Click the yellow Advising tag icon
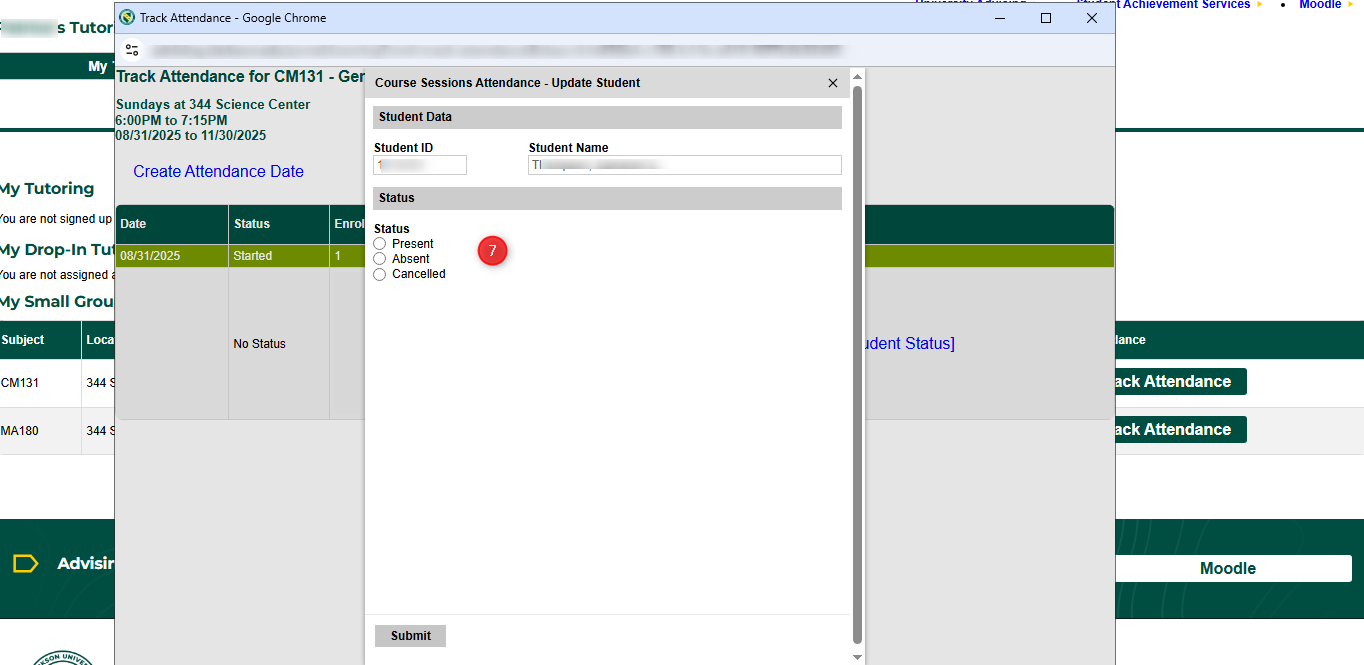1364x665 pixels. (x=25, y=564)
